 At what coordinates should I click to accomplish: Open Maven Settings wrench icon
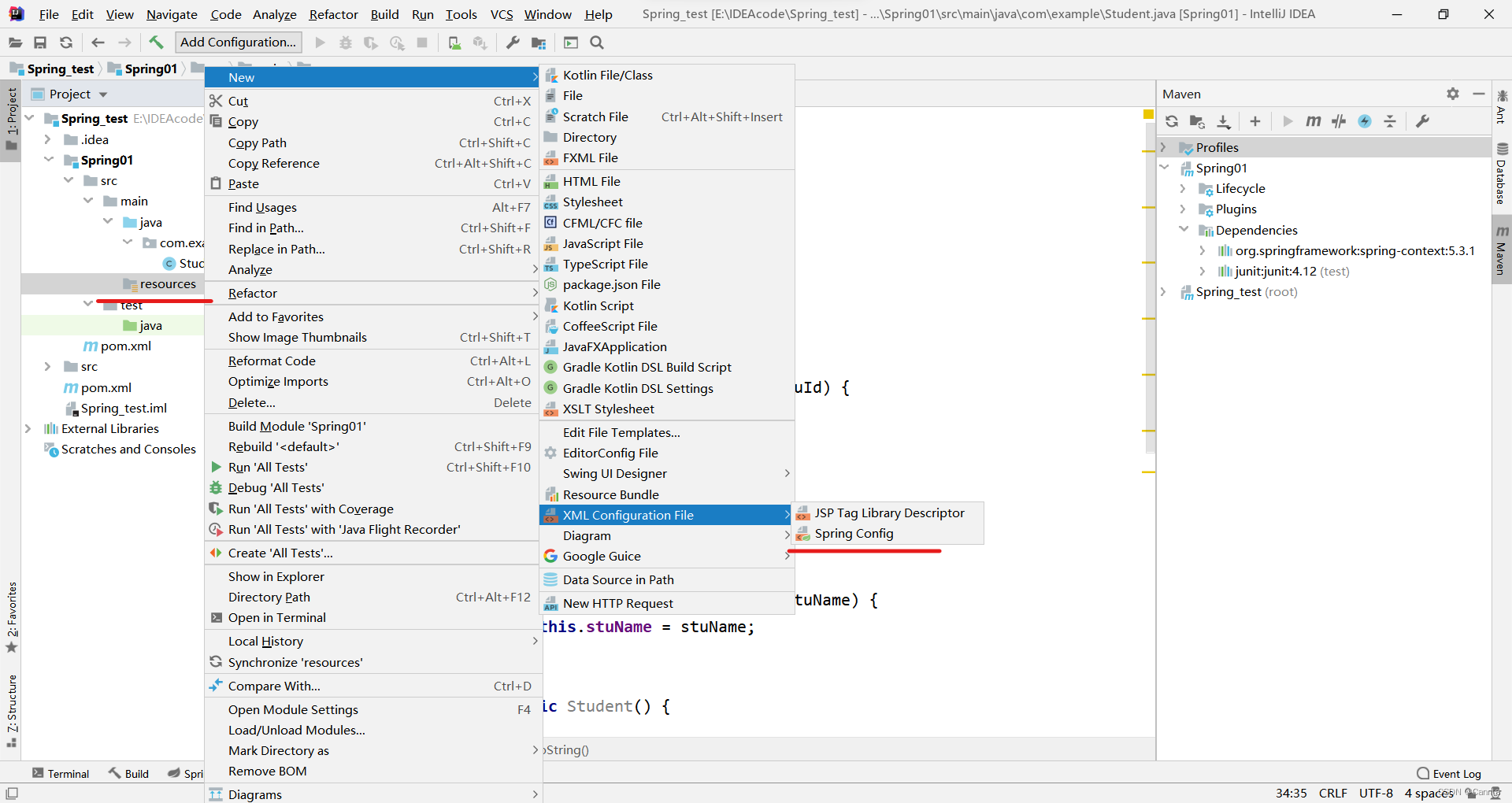click(1422, 121)
